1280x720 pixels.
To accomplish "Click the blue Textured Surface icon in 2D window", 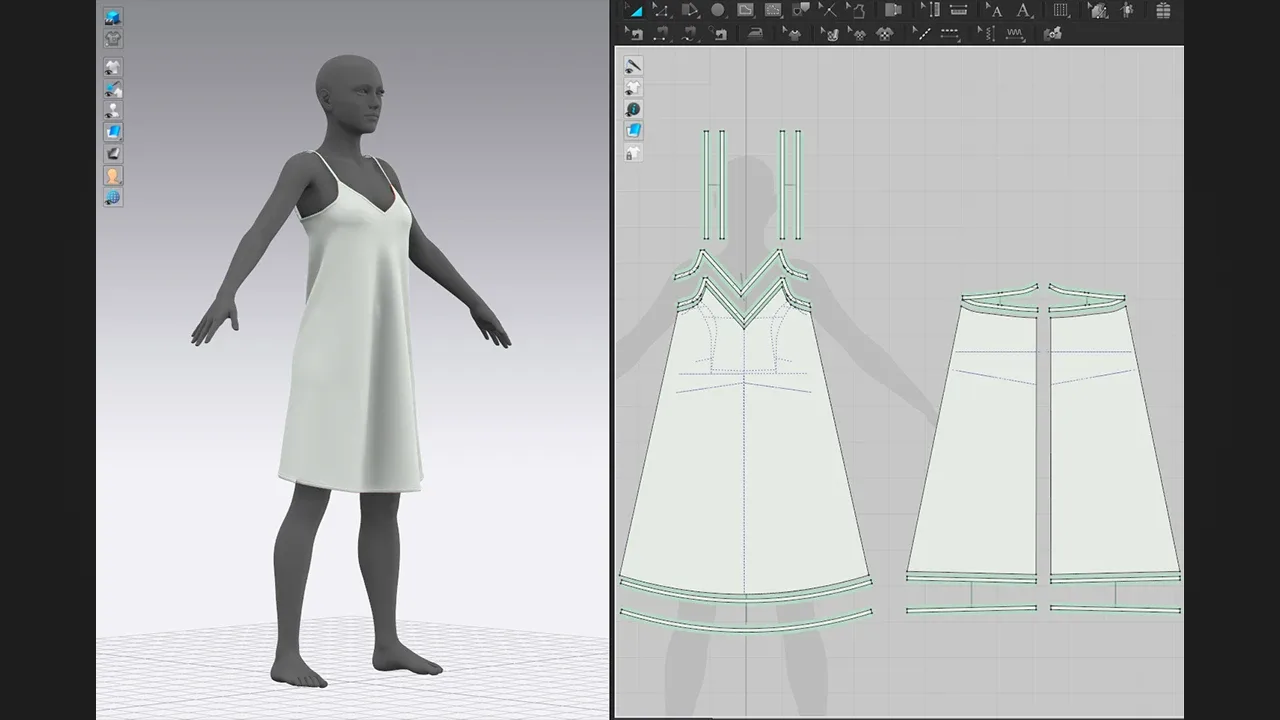I will 633,131.
